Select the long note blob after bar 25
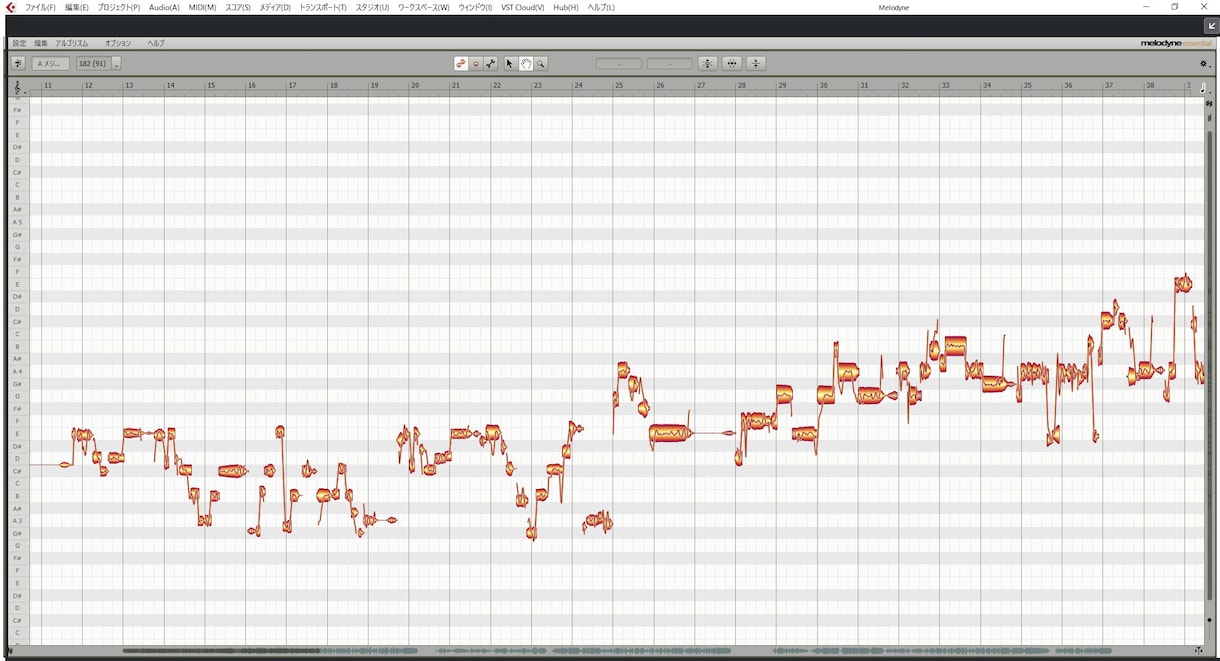Screen dimensions: 1220x661 (670, 434)
